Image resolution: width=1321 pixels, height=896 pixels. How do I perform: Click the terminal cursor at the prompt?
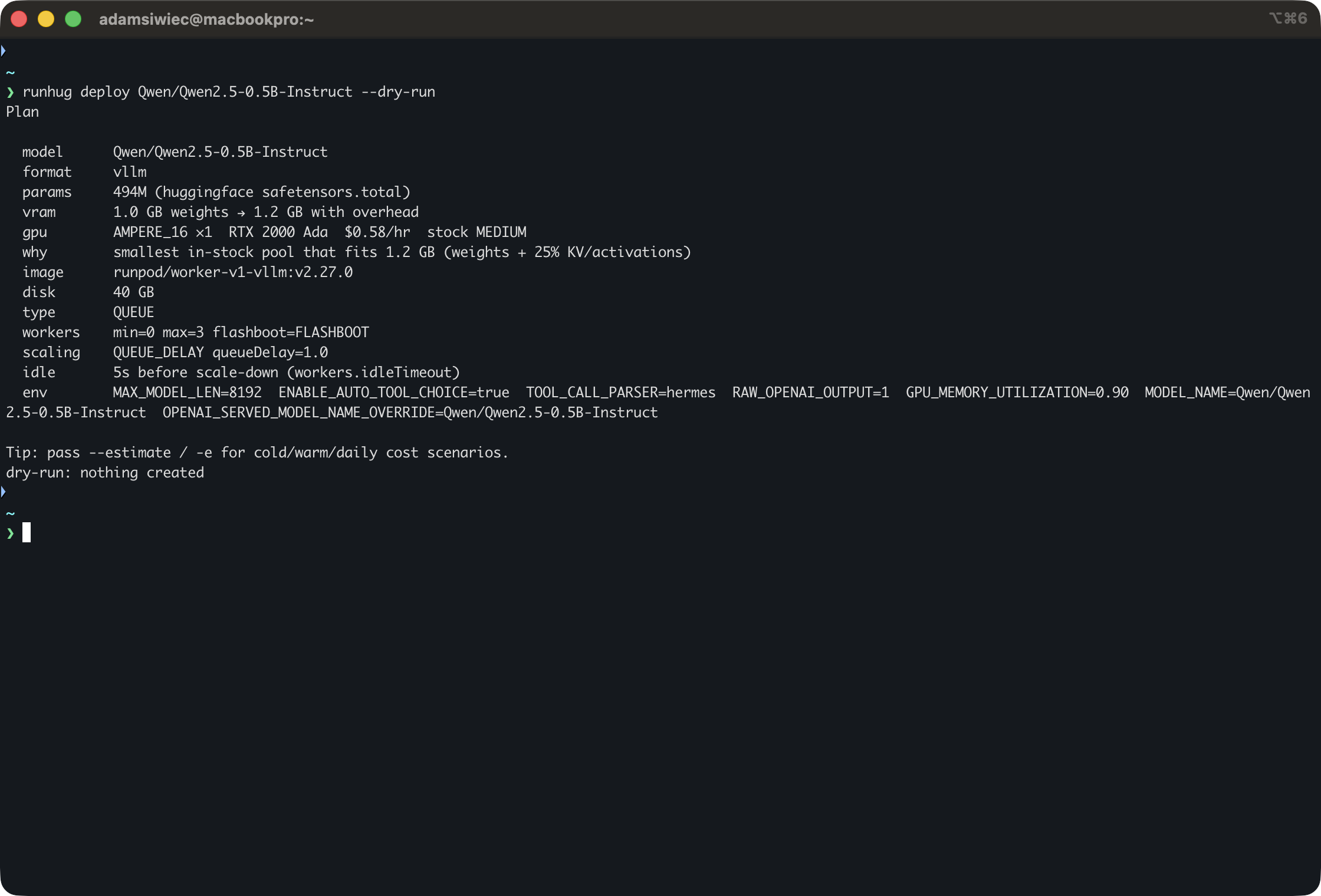click(x=27, y=532)
